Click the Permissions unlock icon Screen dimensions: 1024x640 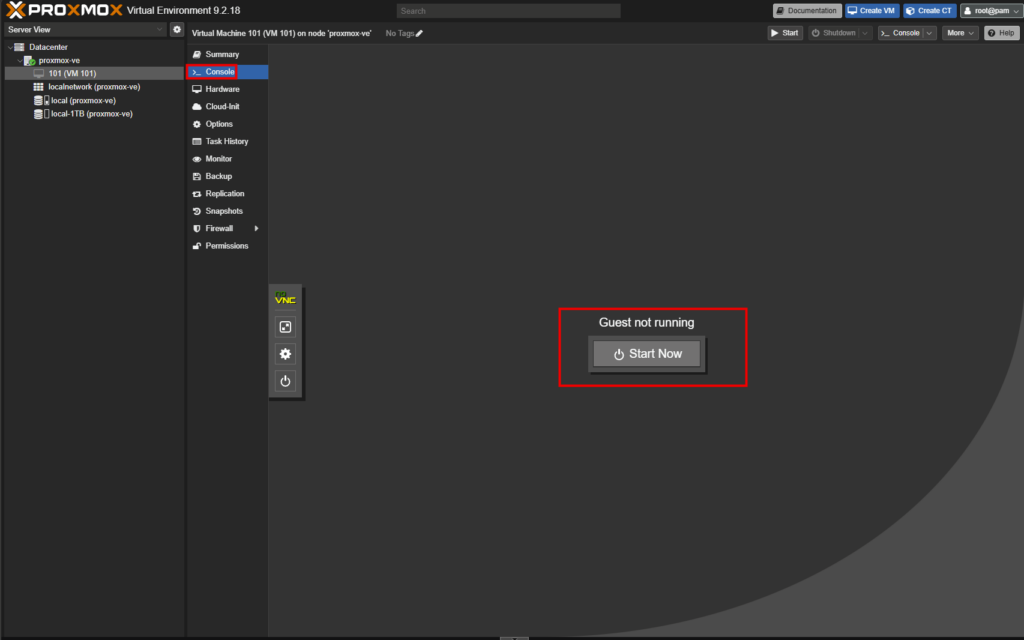[x=197, y=246]
